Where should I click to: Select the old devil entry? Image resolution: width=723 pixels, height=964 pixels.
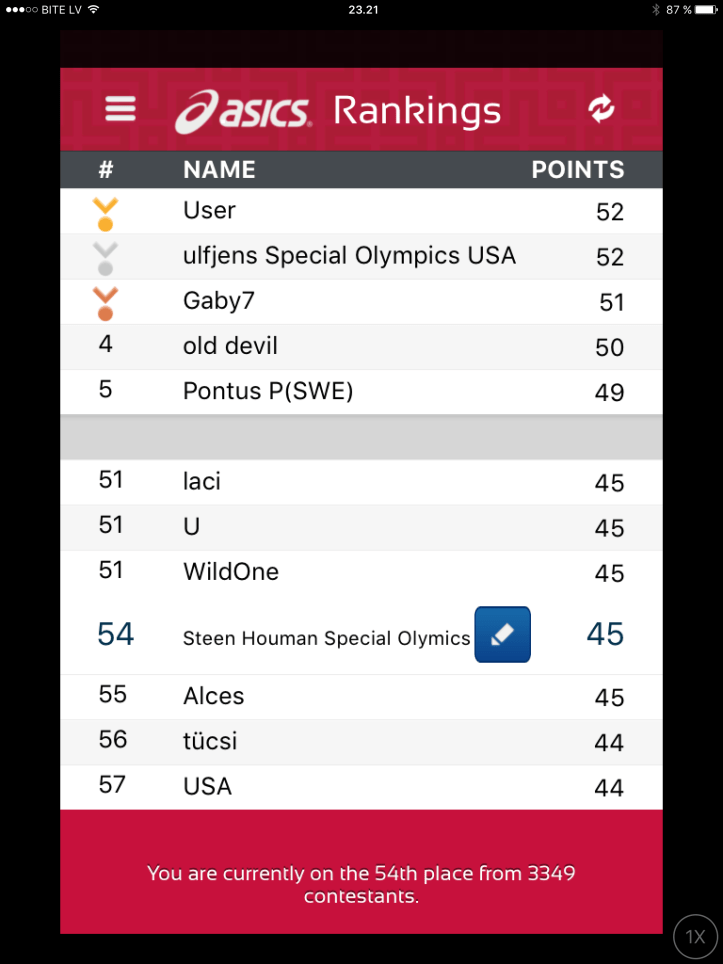[360, 346]
